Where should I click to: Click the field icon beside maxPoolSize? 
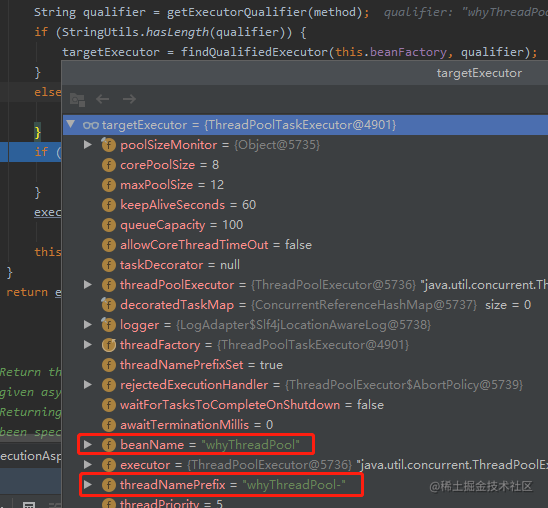tap(109, 185)
